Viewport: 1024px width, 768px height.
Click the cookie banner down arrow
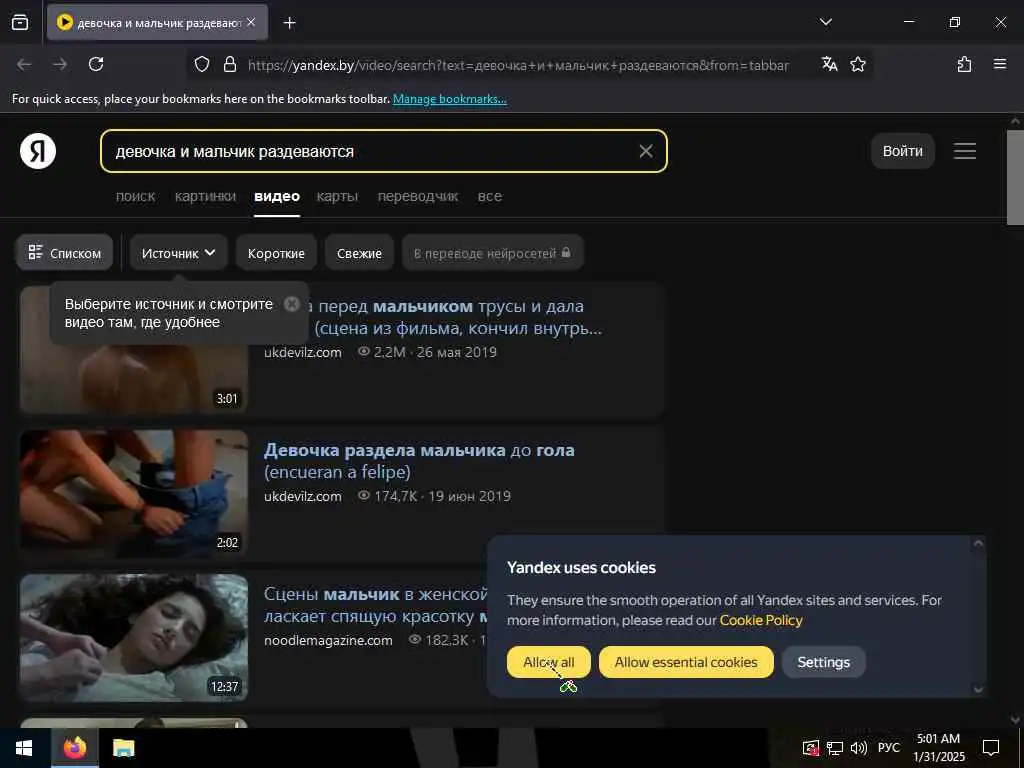[978, 689]
